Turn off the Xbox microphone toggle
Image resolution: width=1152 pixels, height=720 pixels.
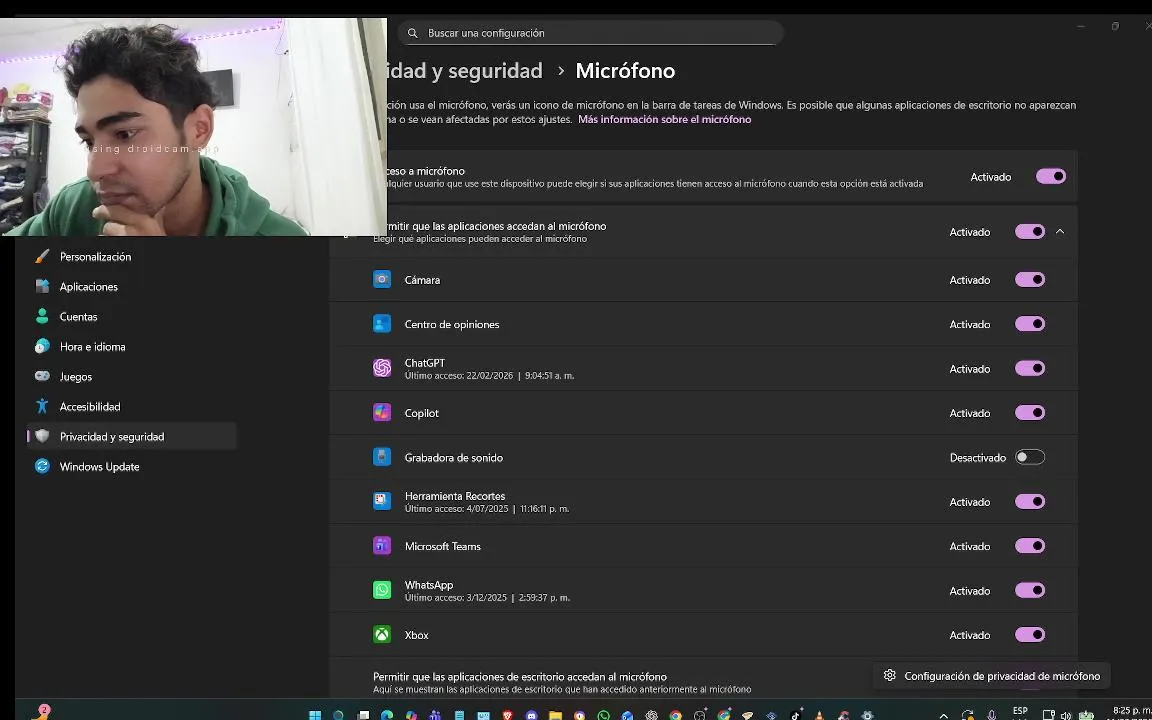click(x=1029, y=635)
